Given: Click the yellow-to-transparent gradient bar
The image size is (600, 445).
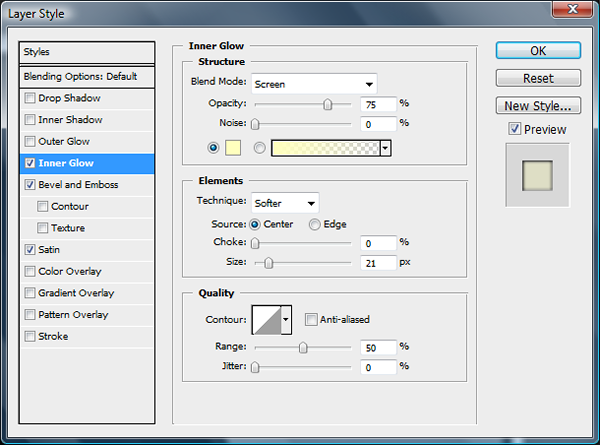Looking at the screenshot, I should 325,148.
